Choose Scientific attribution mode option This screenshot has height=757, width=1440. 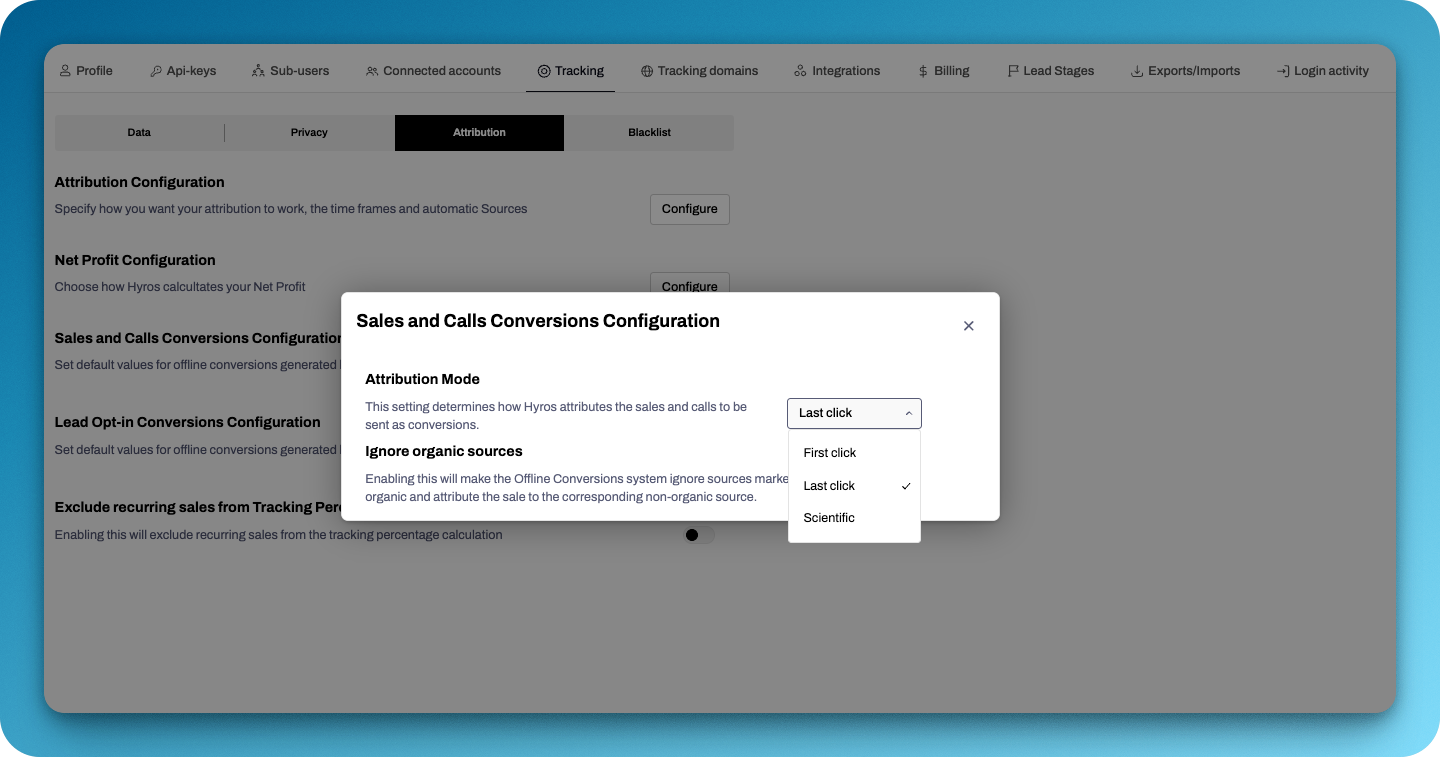pos(829,518)
